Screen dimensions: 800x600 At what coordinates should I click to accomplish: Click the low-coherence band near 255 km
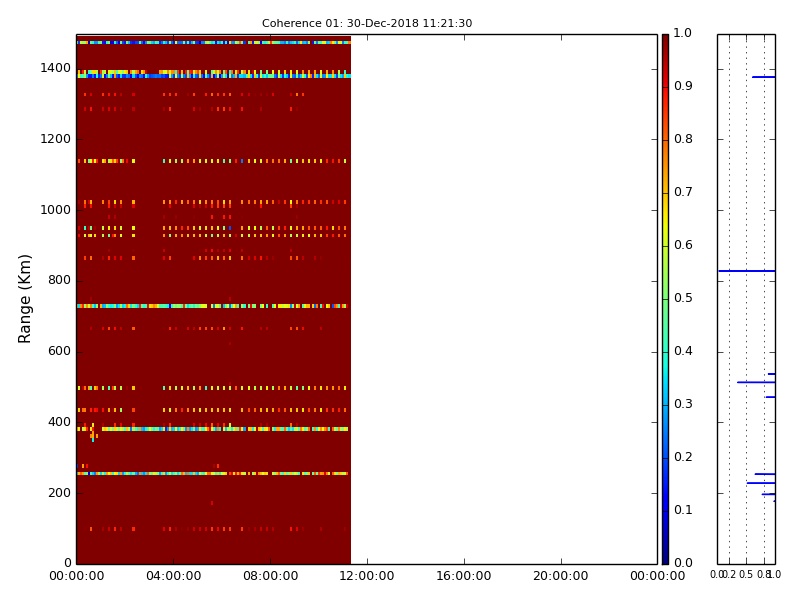click(213, 473)
